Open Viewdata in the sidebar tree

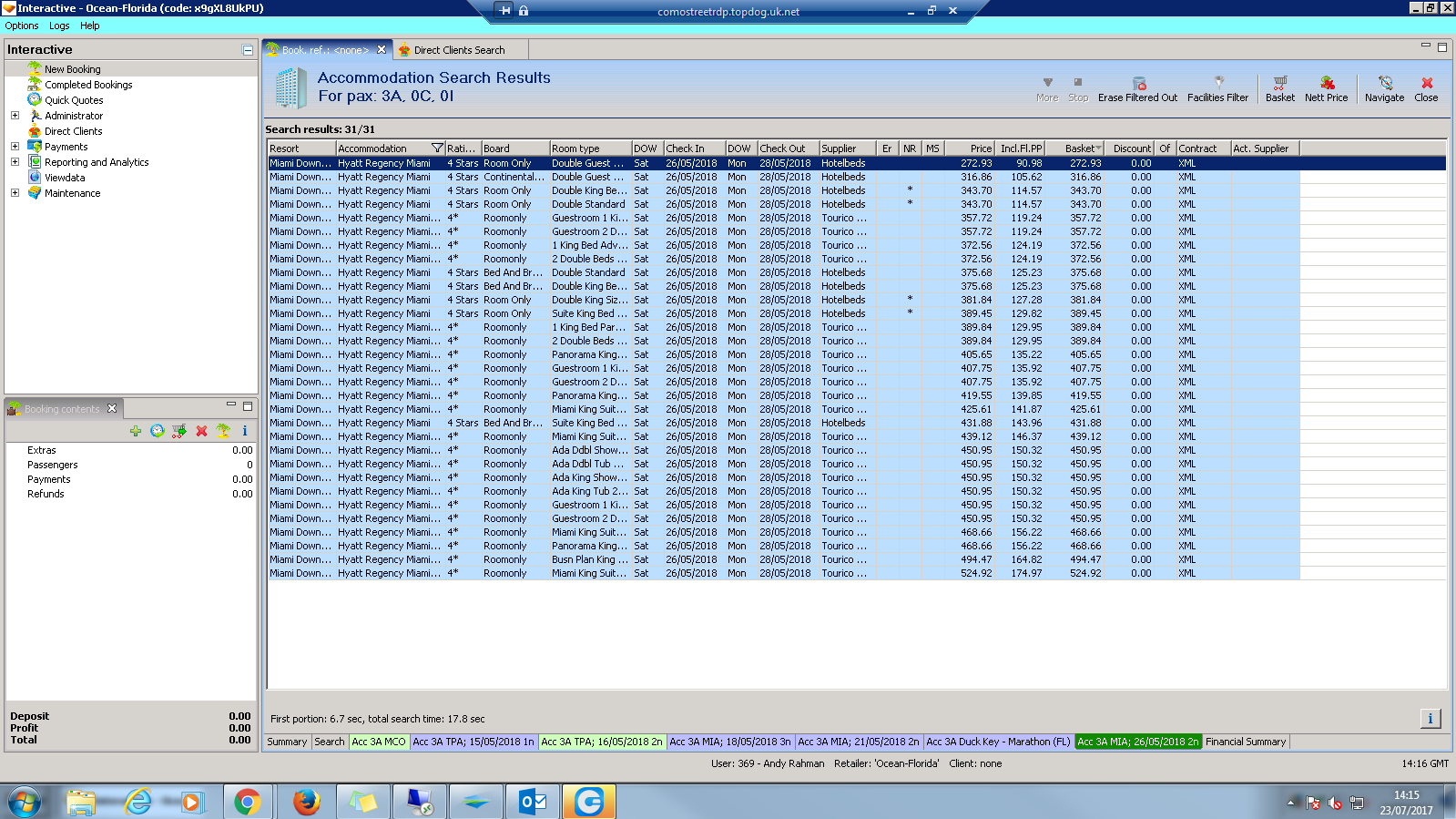[65, 178]
